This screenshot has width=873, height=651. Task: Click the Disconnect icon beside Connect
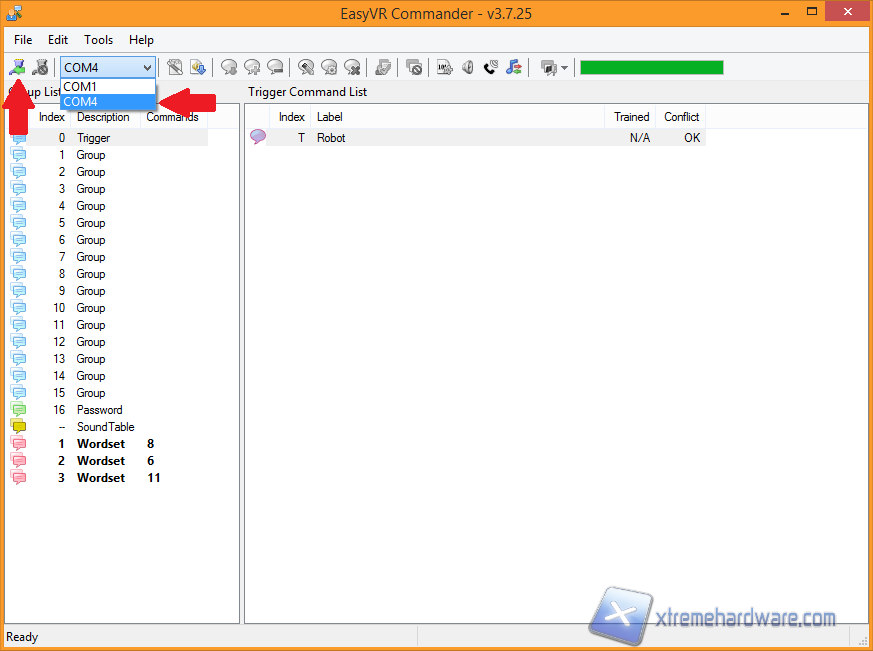(x=40, y=67)
